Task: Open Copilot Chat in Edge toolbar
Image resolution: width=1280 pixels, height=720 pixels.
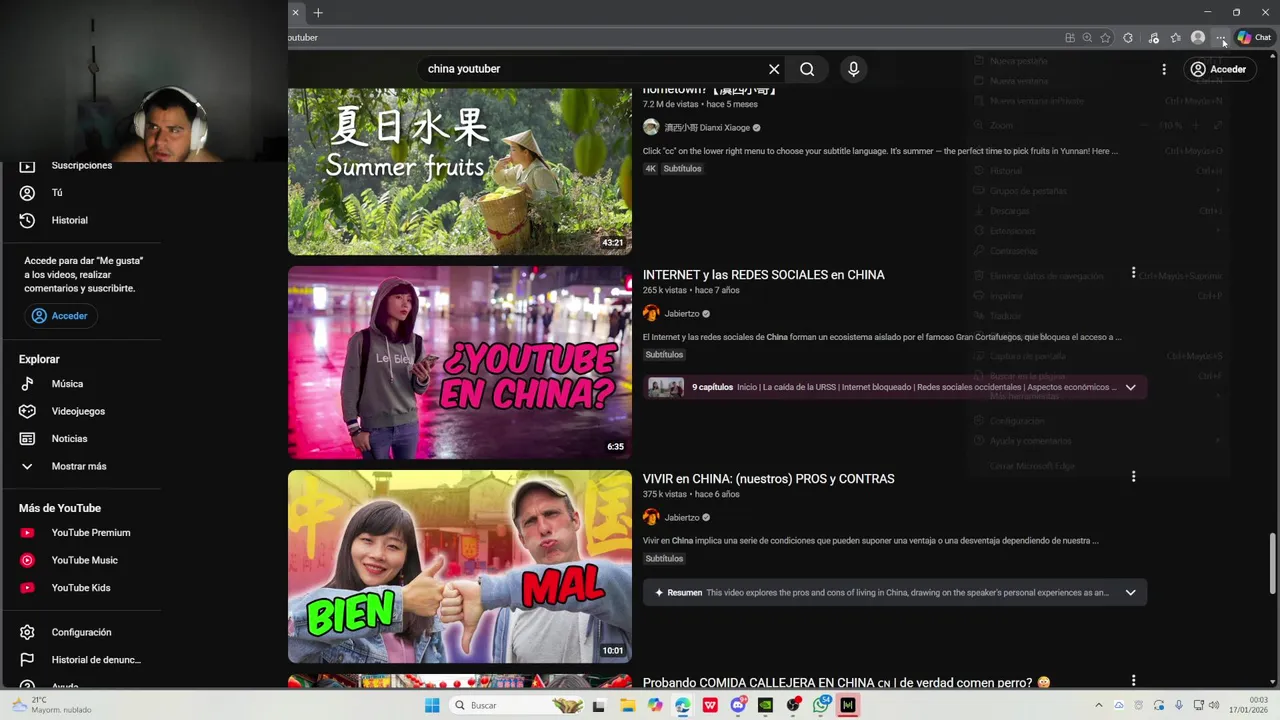Action: 1254,38
